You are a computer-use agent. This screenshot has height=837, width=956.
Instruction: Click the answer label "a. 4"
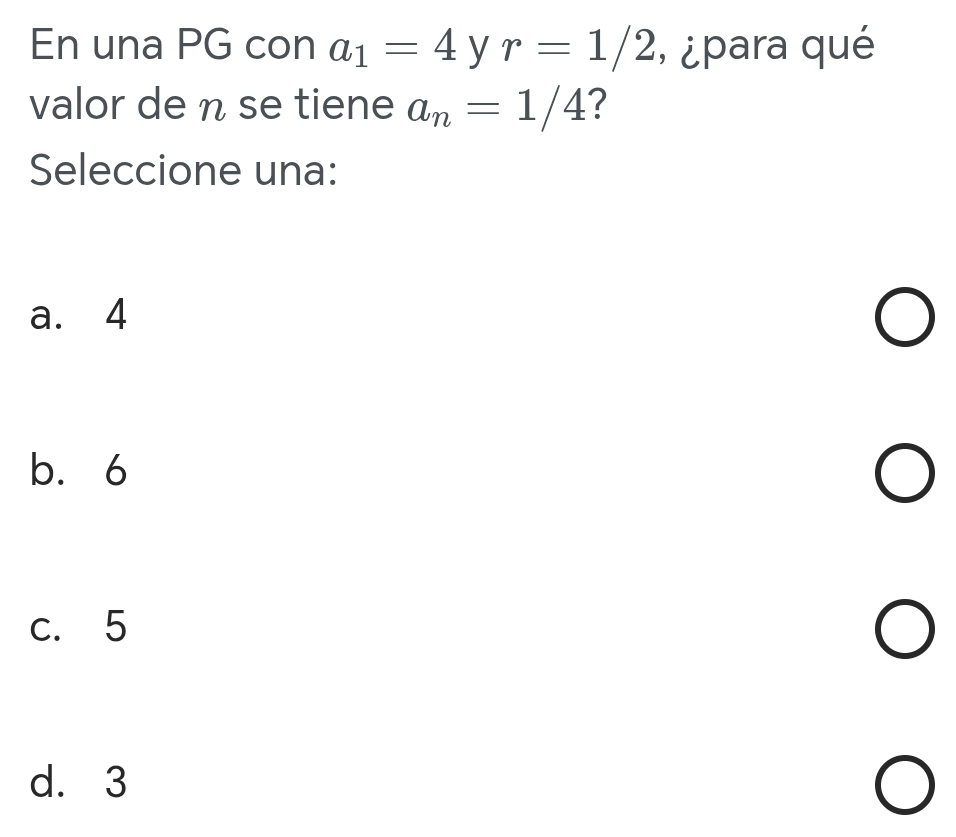80,317
